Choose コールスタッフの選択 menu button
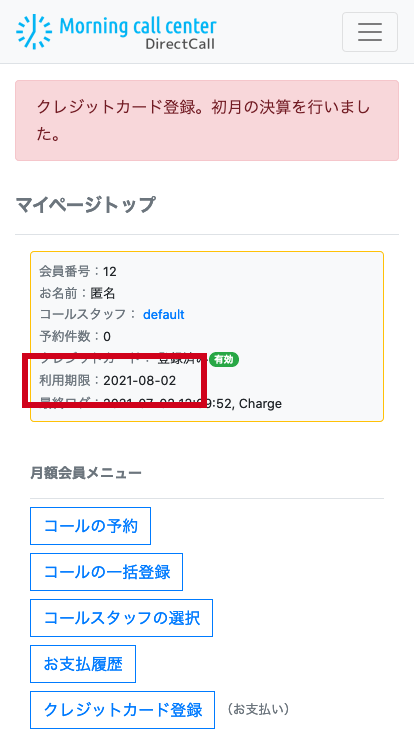Image resolution: width=414 pixels, height=736 pixels. click(x=122, y=618)
